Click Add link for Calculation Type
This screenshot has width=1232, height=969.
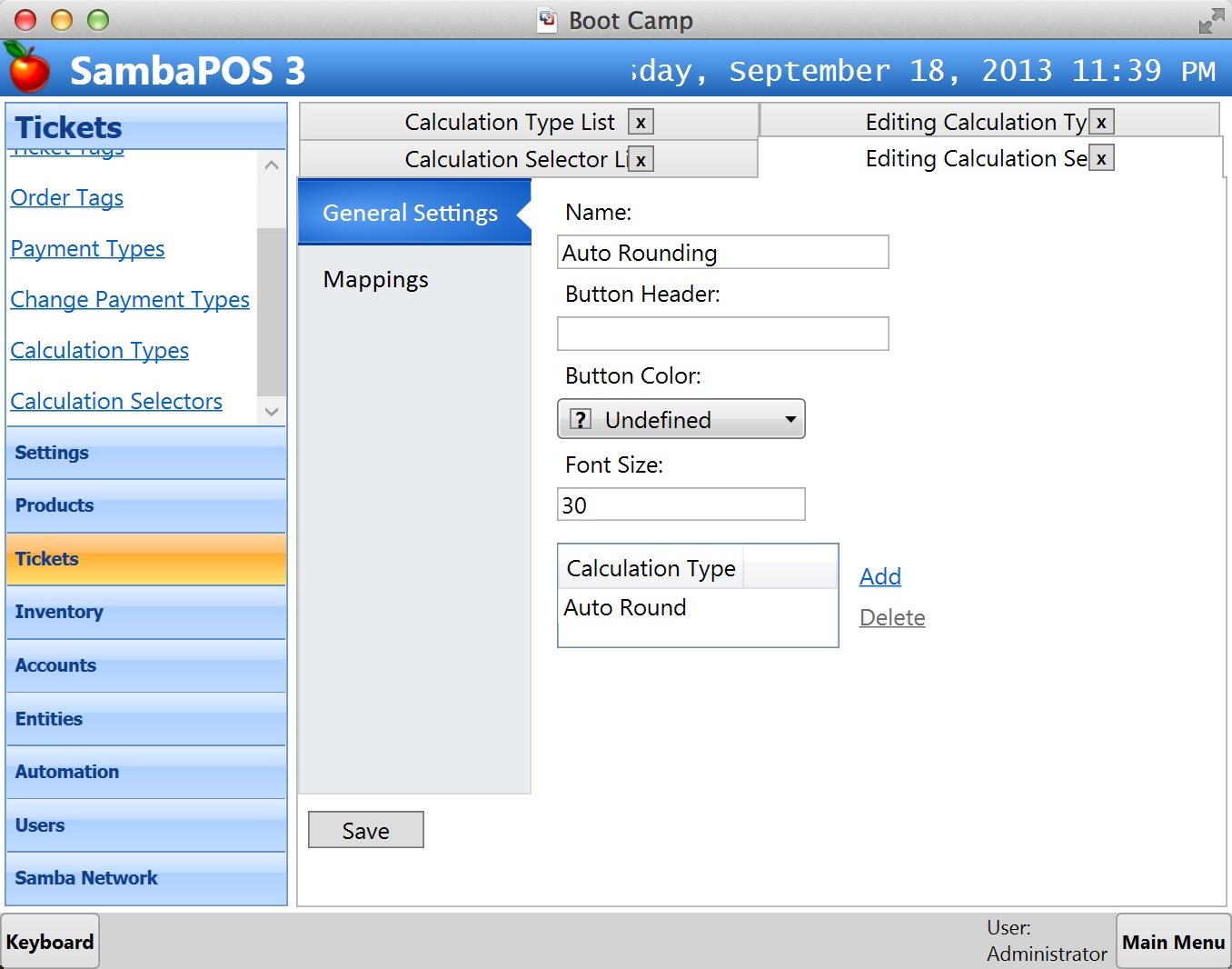(879, 576)
